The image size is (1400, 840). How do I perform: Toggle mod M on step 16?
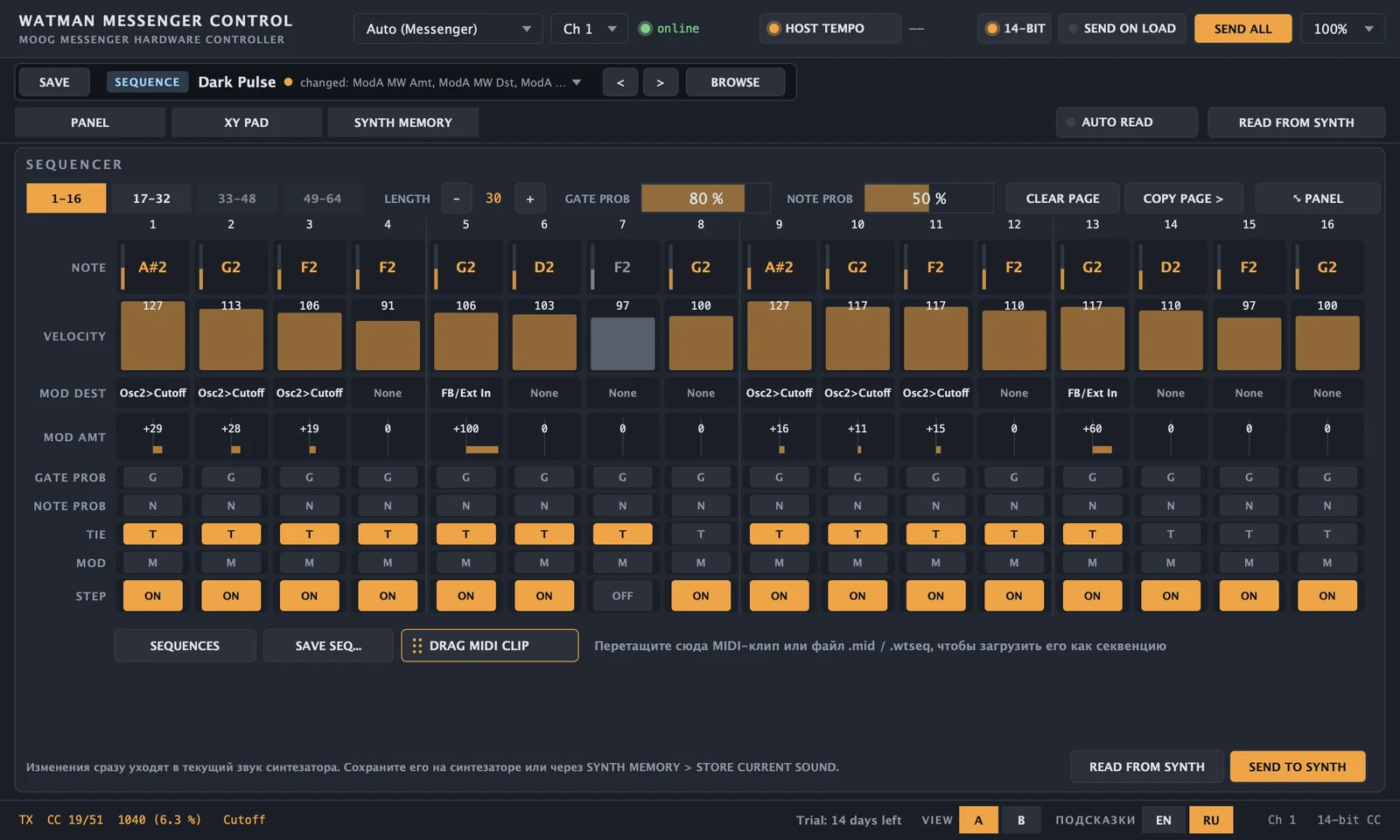coord(1326,563)
